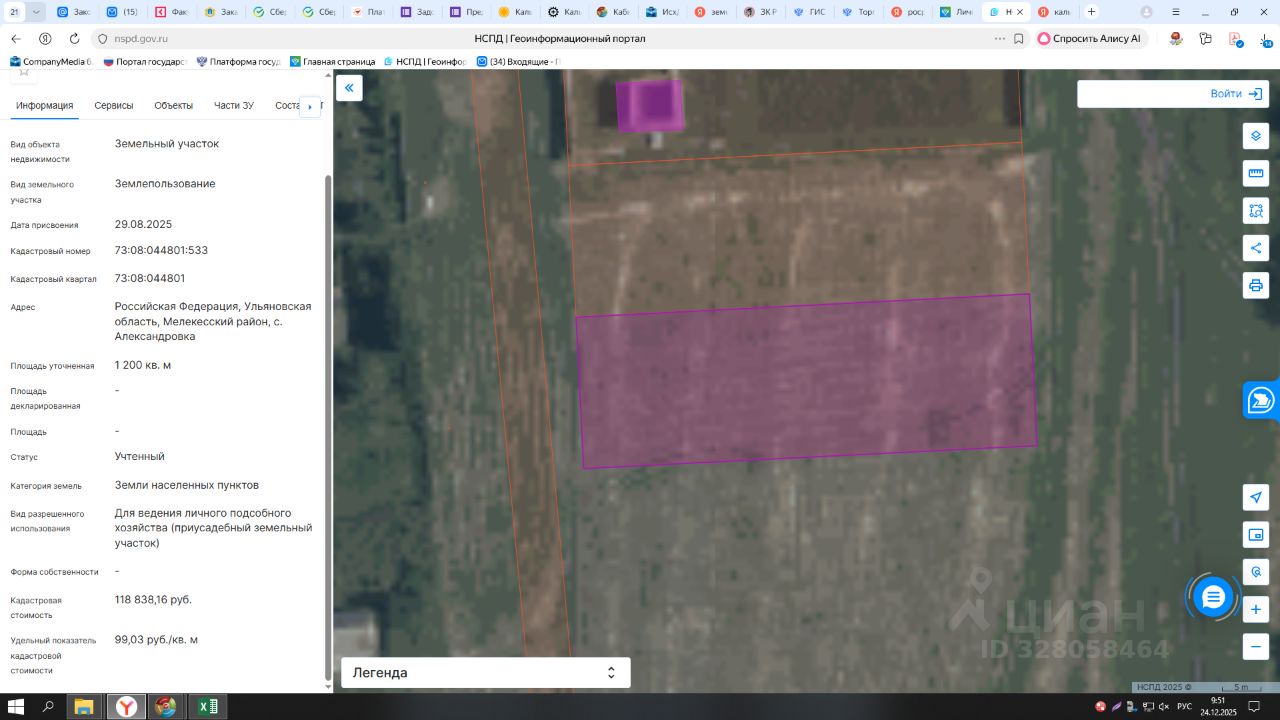Zoom in on the map with plus button

click(x=1256, y=609)
